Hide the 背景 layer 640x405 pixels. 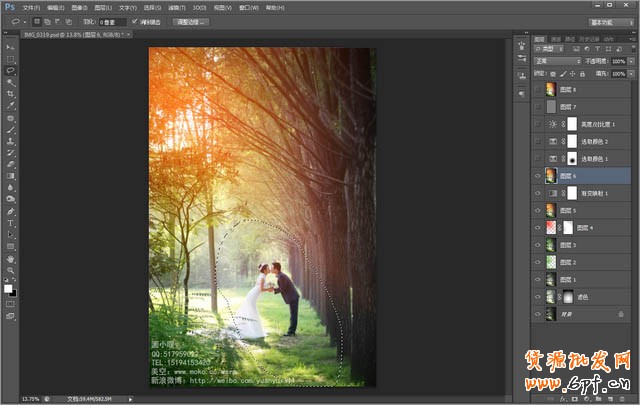pos(538,314)
